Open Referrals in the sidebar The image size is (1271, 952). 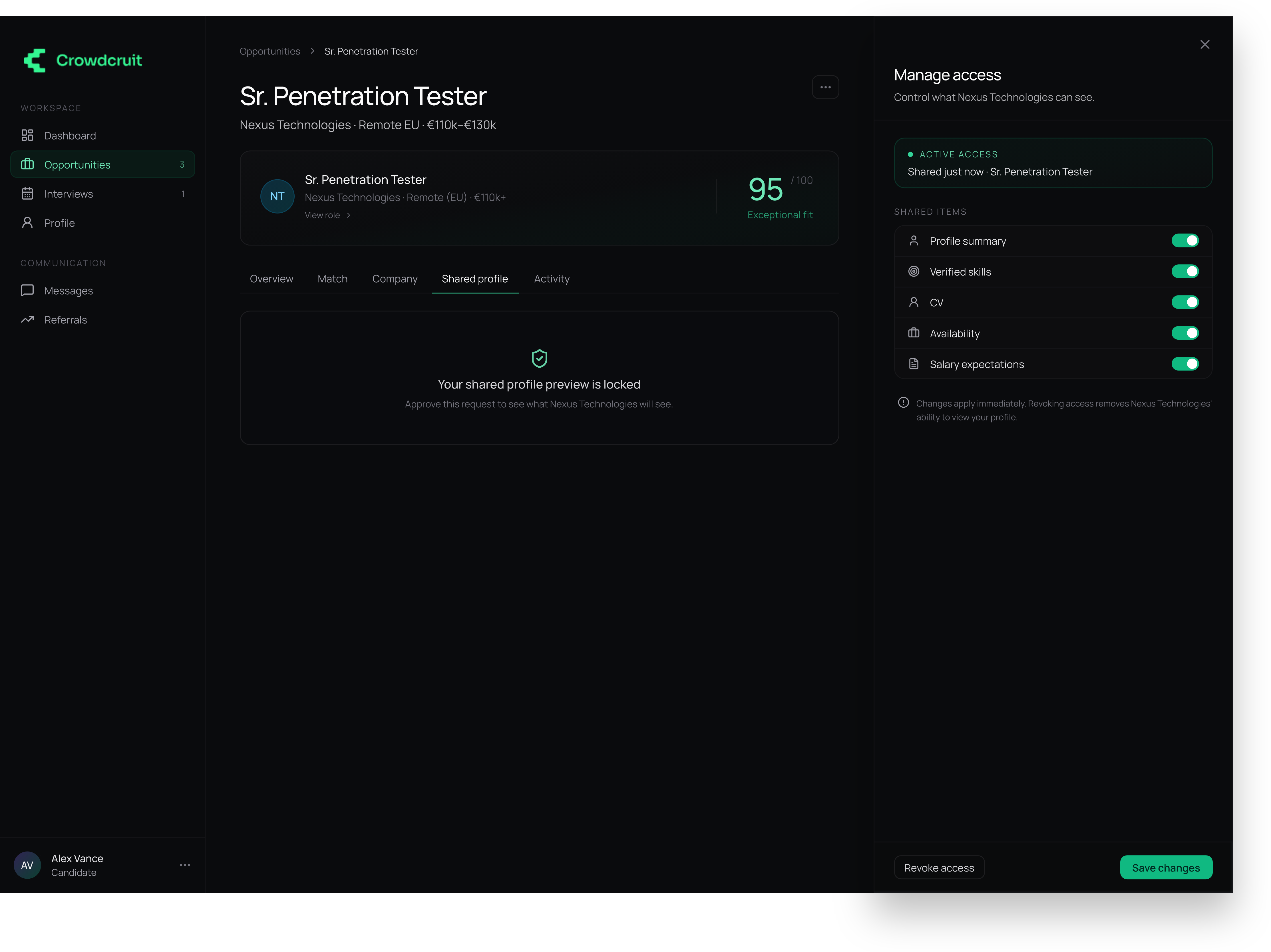point(102,319)
